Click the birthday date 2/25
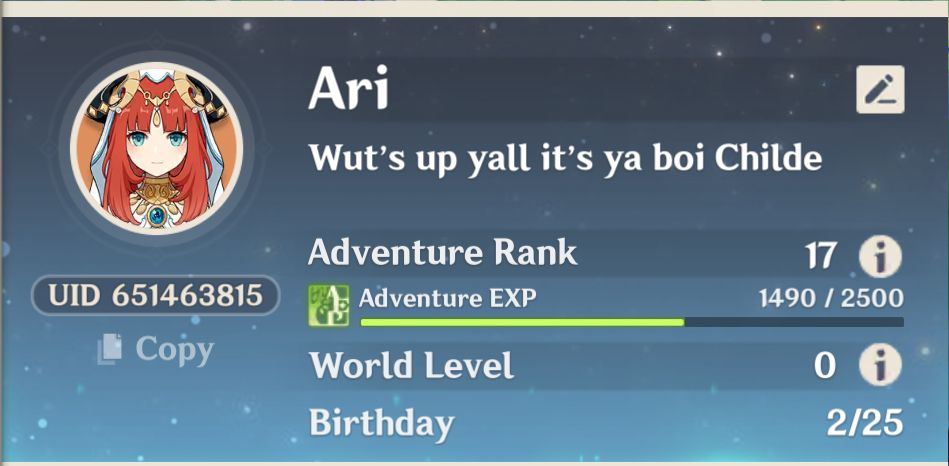The width and height of the screenshot is (949, 466). tap(865, 422)
